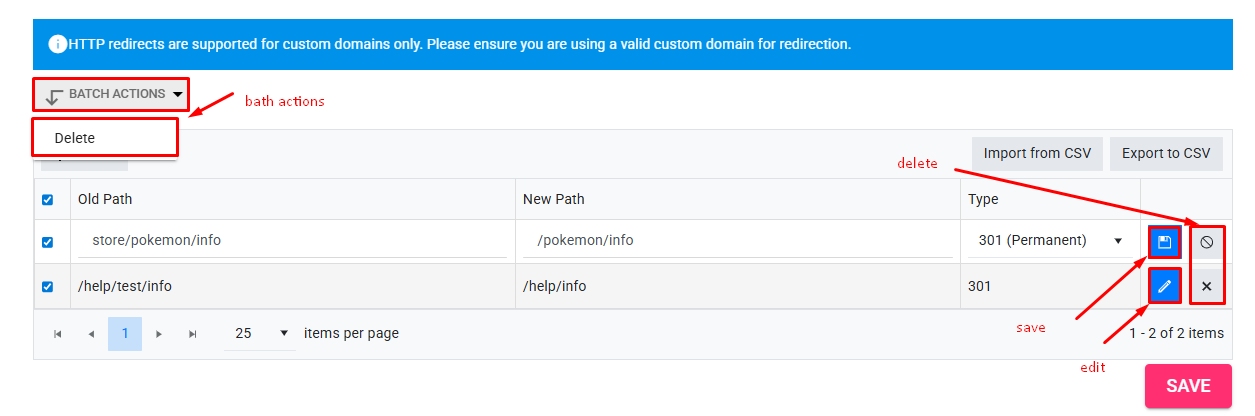Click the info icon in blue banner
This screenshot has width=1255, height=416.
(58, 44)
